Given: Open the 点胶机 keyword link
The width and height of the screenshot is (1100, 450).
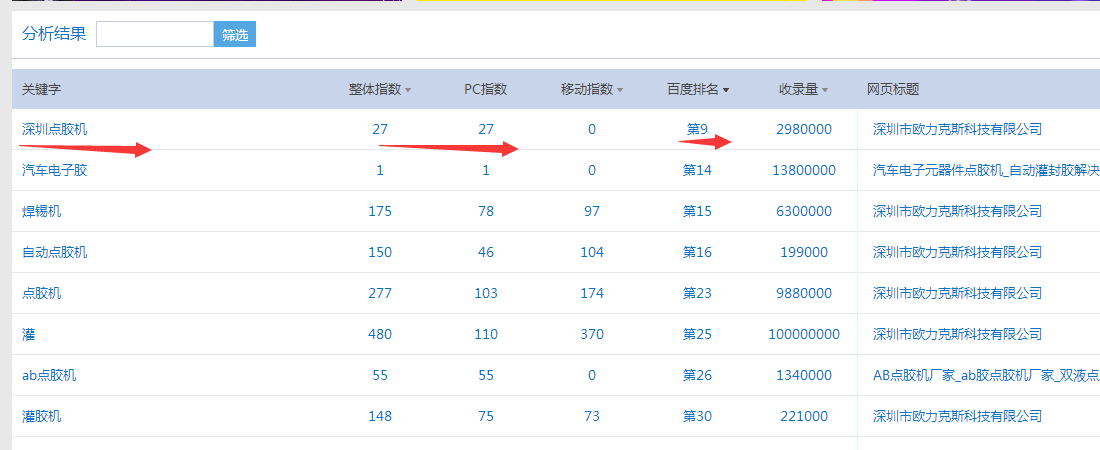Looking at the screenshot, I should tap(42, 293).
